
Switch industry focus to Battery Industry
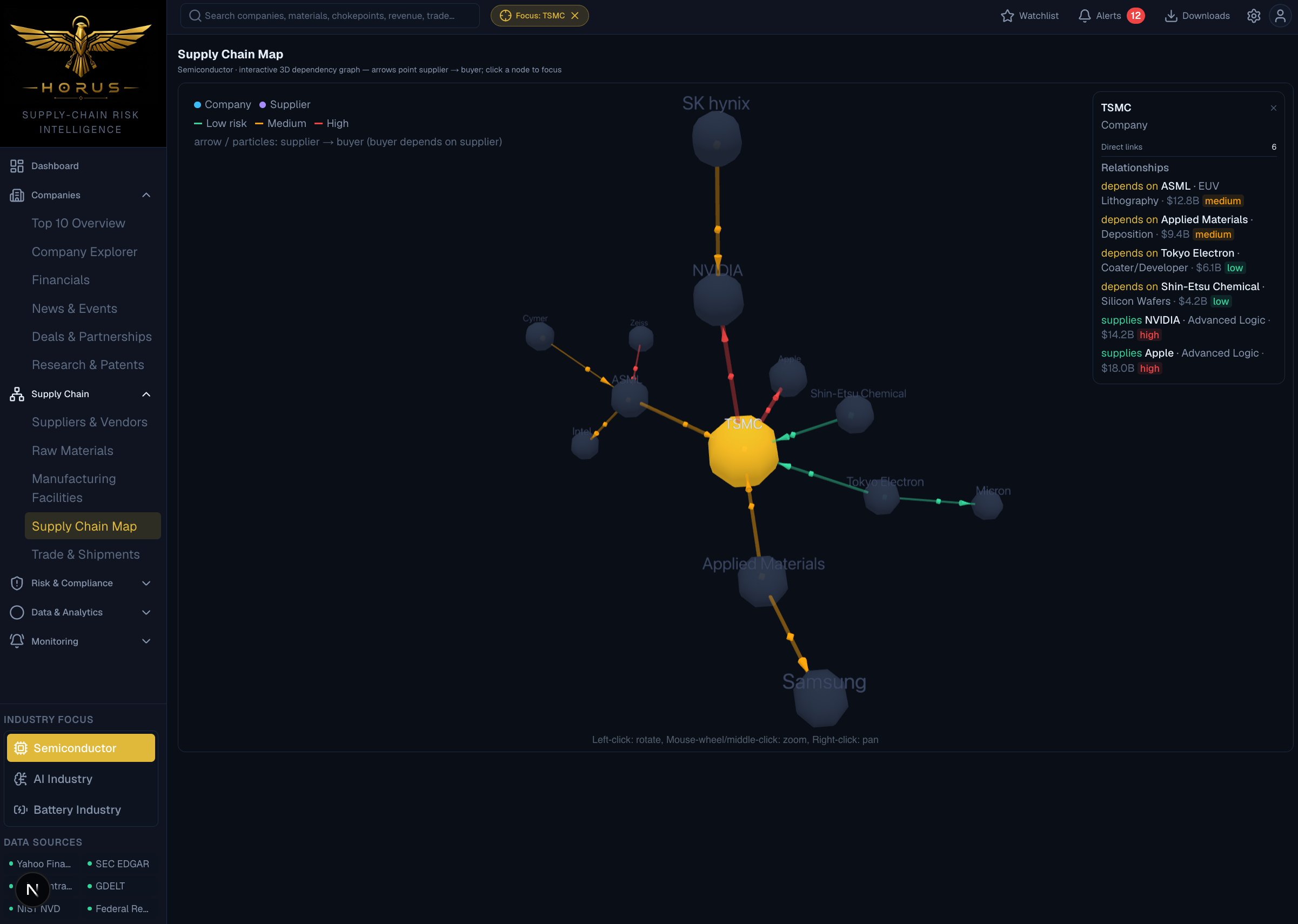[x=81, y=809]
